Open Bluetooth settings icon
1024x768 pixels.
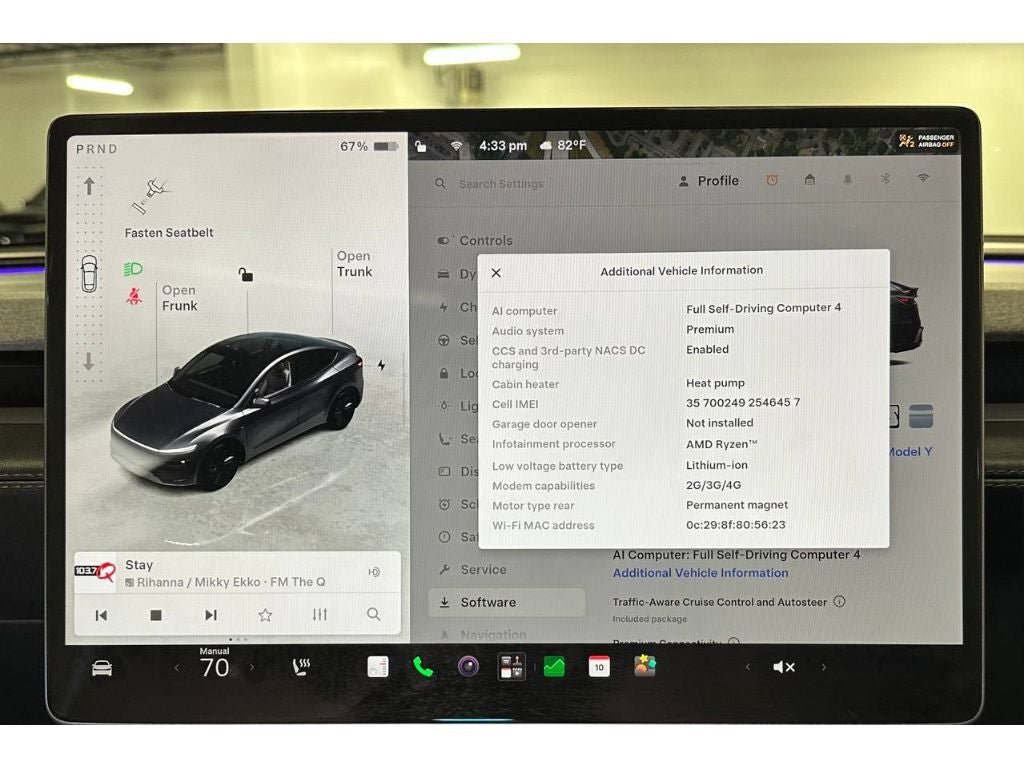(x=886, y=178)
